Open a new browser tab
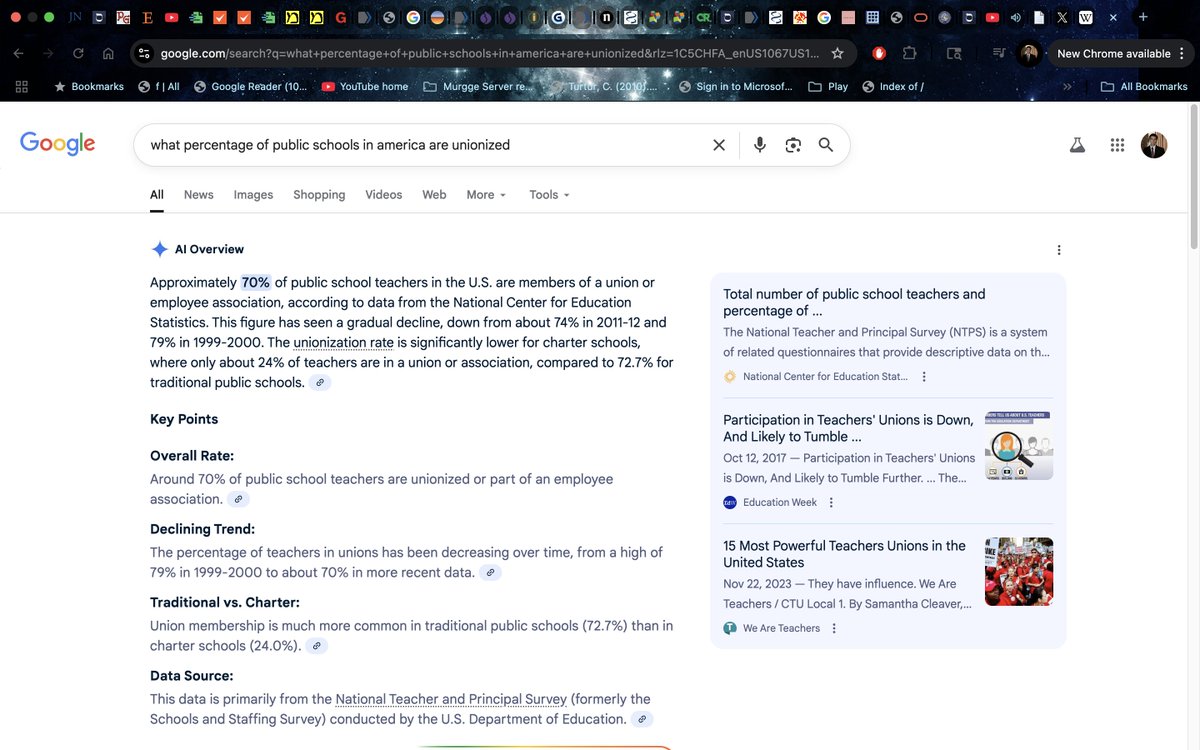This screenshot has width=1200, height=750. click(x=1143, y=17)
